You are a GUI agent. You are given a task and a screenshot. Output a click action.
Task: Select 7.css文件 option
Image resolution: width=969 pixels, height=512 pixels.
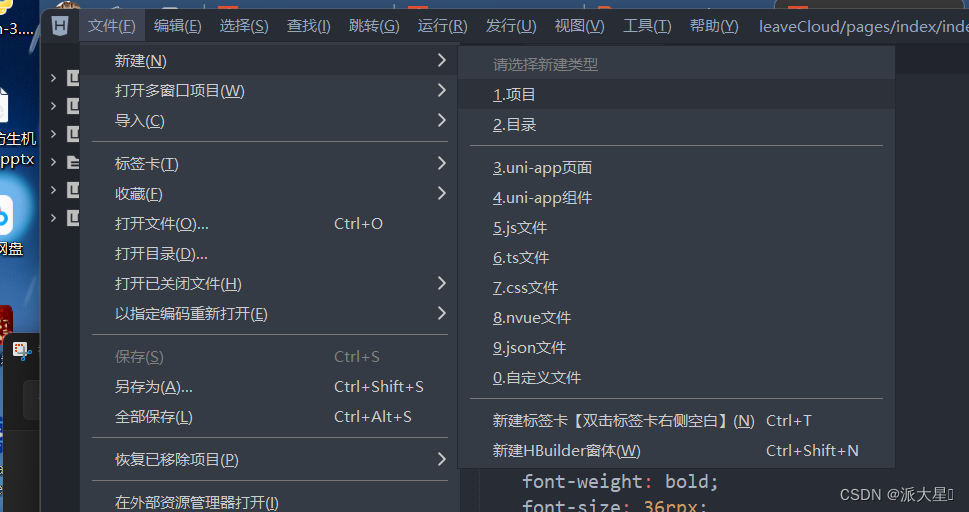point(676,288)
